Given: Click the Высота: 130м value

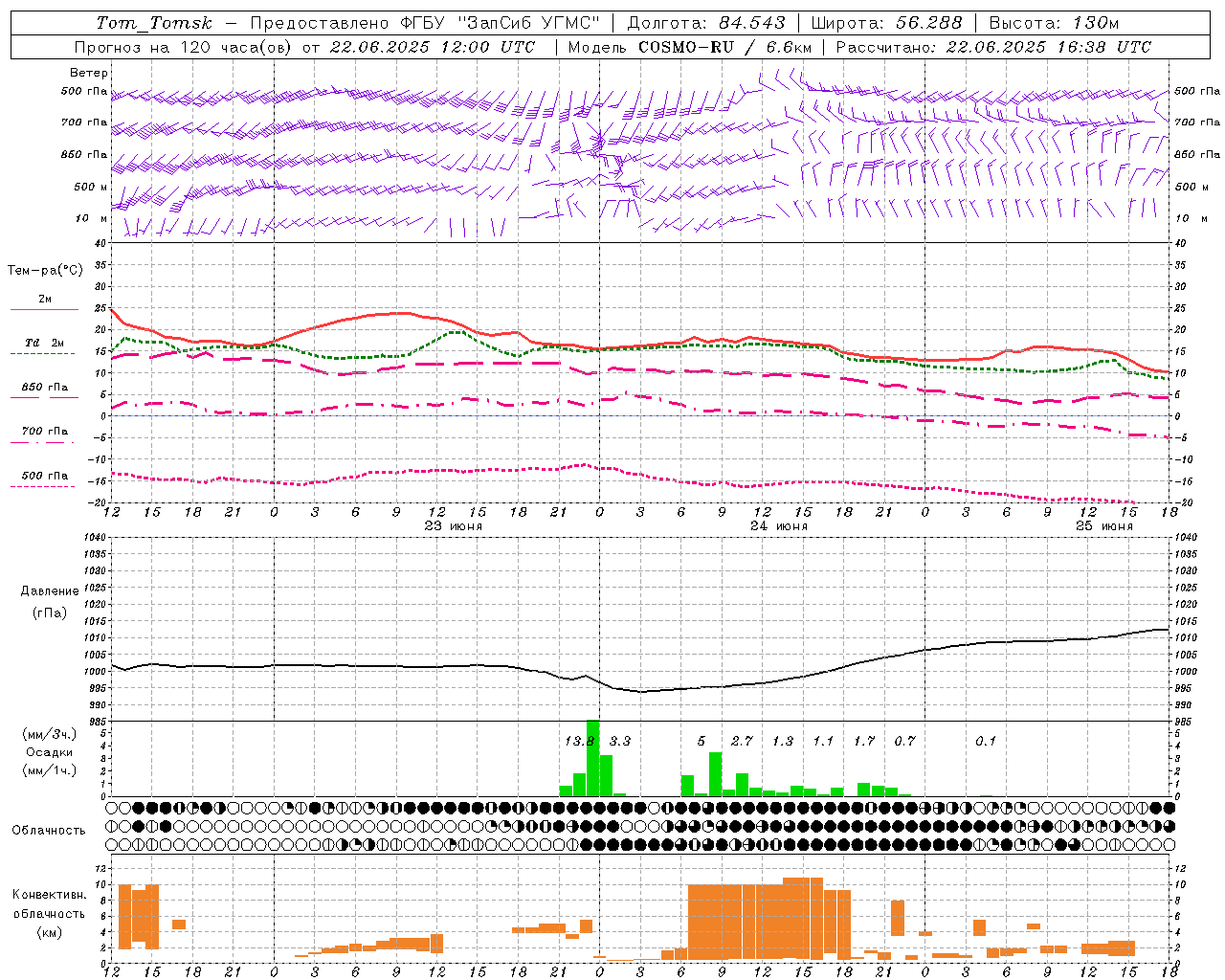Looking at the screenshot, I should click(x=1054, y=23).
